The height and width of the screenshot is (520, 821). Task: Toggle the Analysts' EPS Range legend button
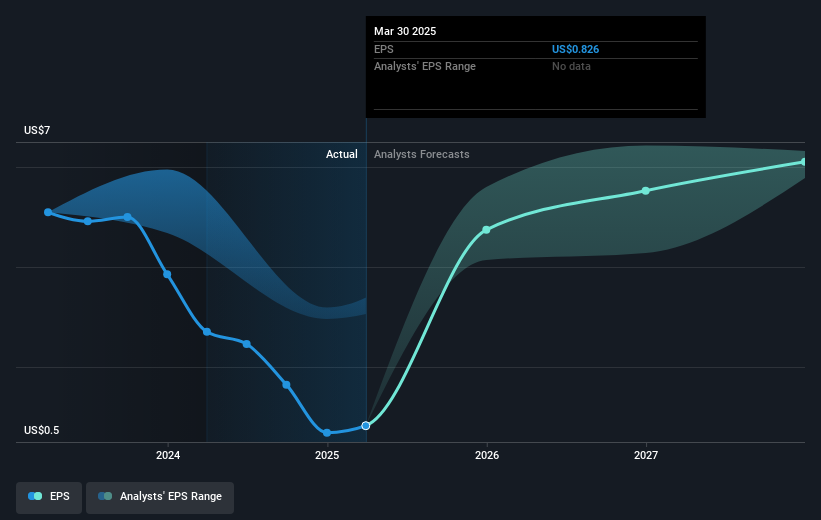pyautogui.click(x=160, y=497)
